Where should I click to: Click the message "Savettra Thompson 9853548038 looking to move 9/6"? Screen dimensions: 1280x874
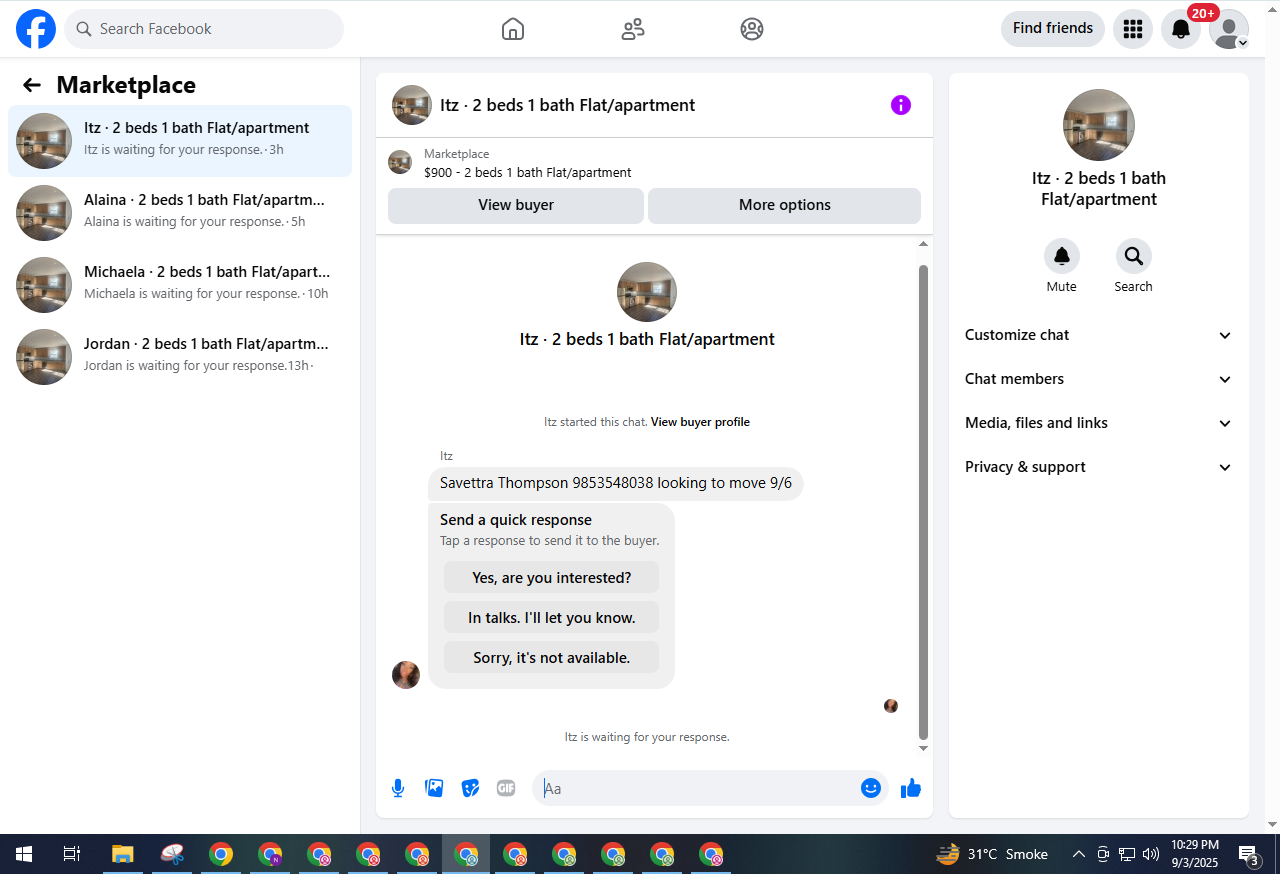pos(616,483)
